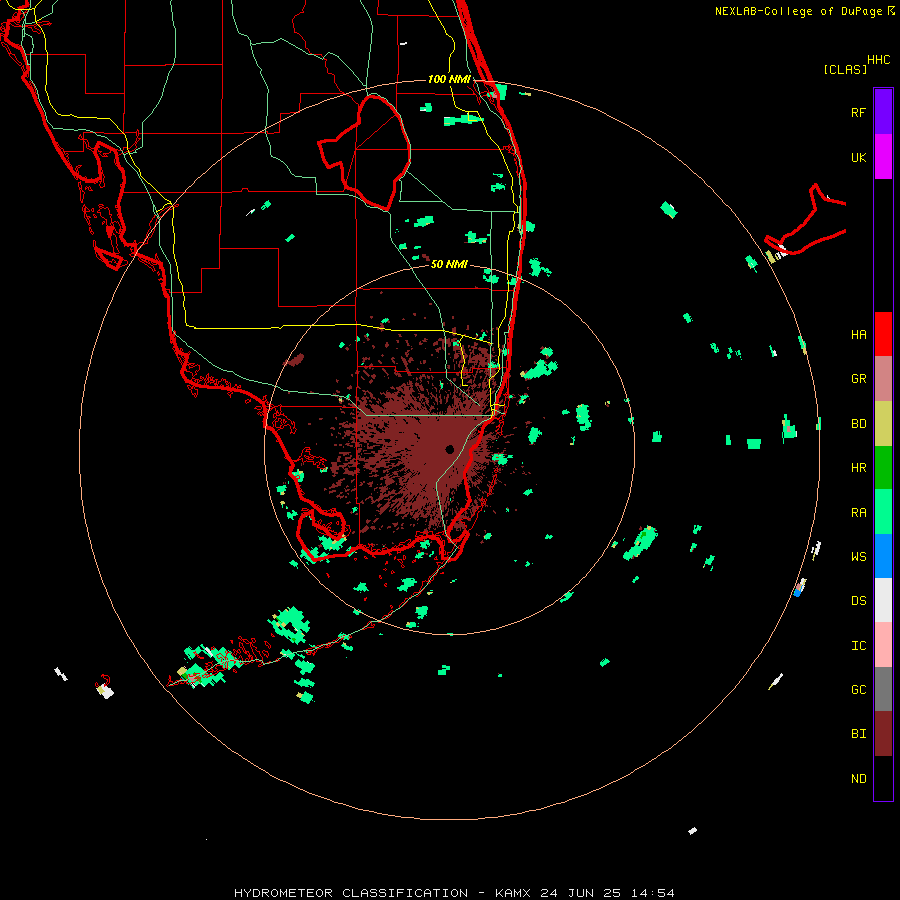The height and width of the screenshot is (900, 900).
Task: Click the GC legend label
Action: (x=858, y=690)
